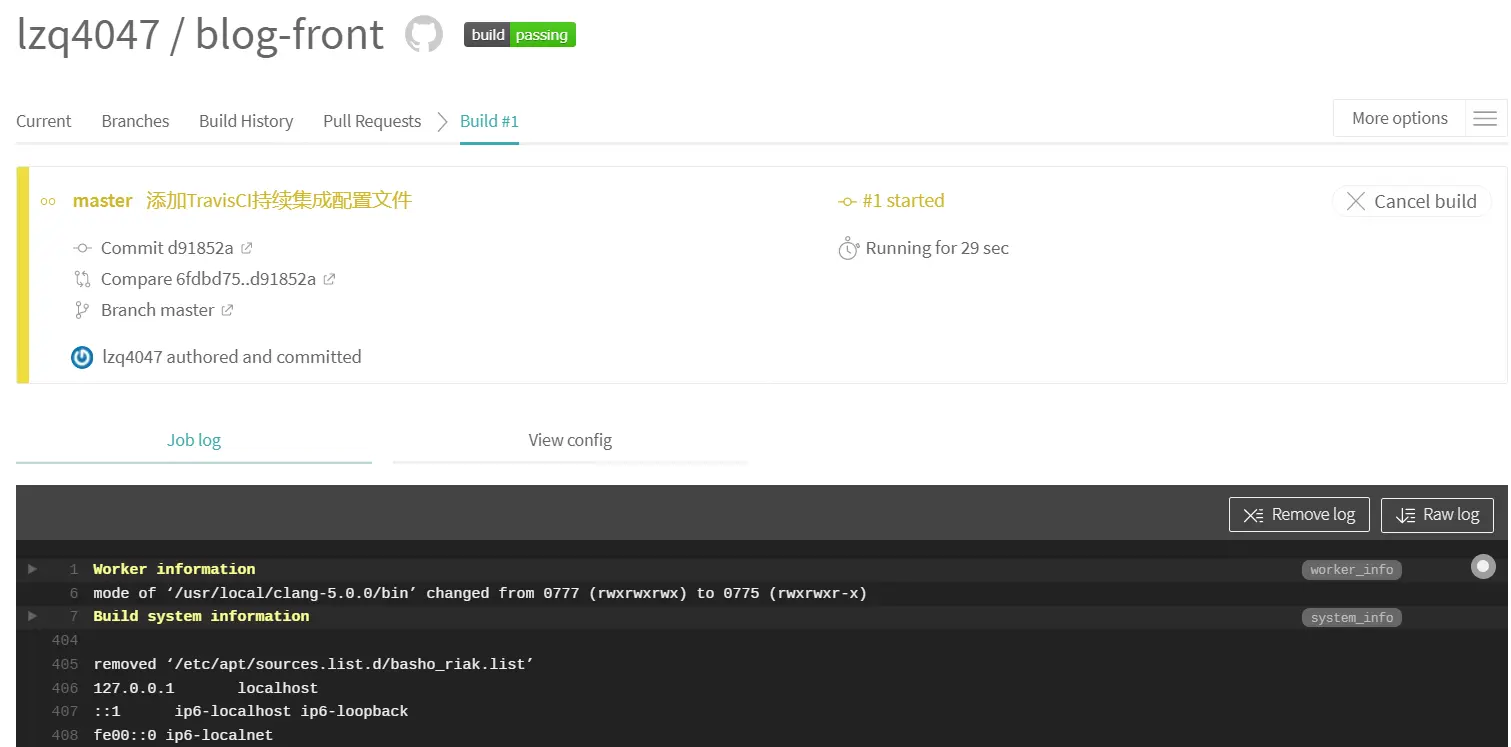Click the X icon on Cancel build
Viewport: 1511px width, 747px height.
(1356, 201)
